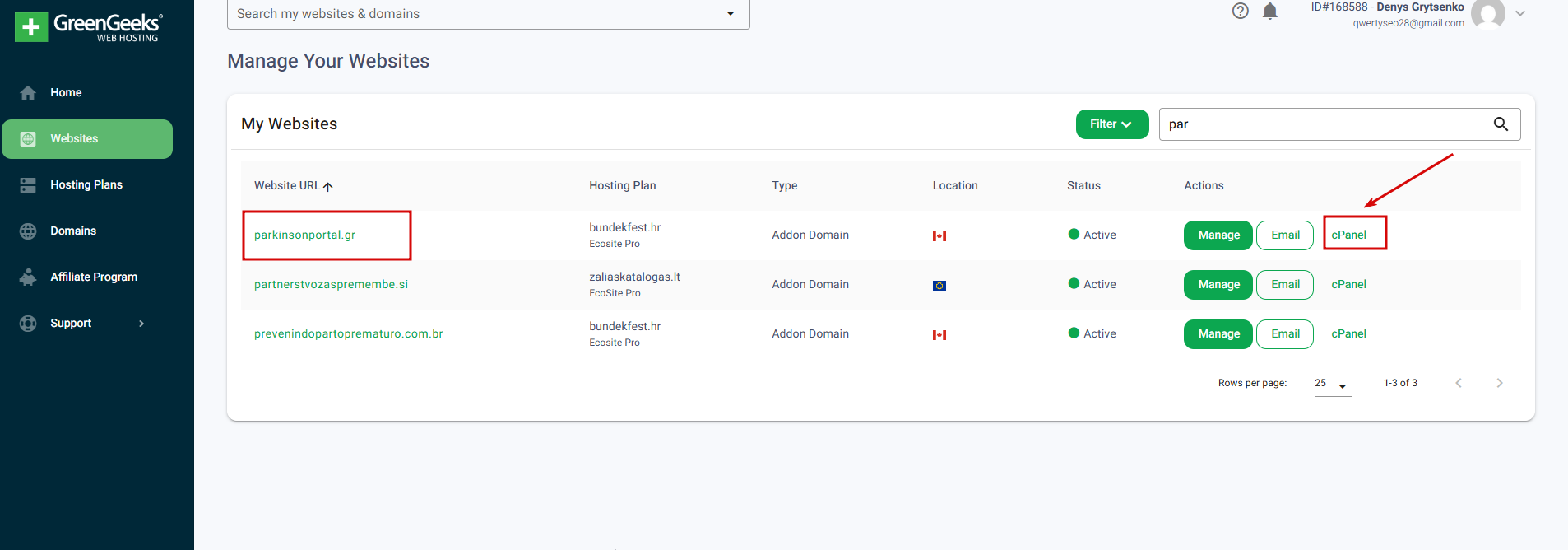Expand the websites & domains search dropdown
Screen dimensions: 1568x550
click(x=731, y=14)
